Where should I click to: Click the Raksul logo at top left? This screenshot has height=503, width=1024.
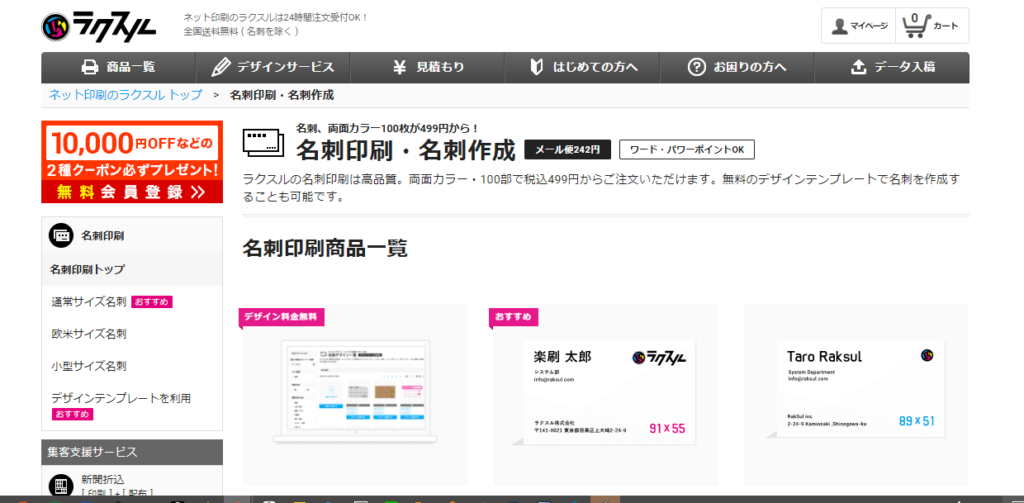[x=99, y=26]
